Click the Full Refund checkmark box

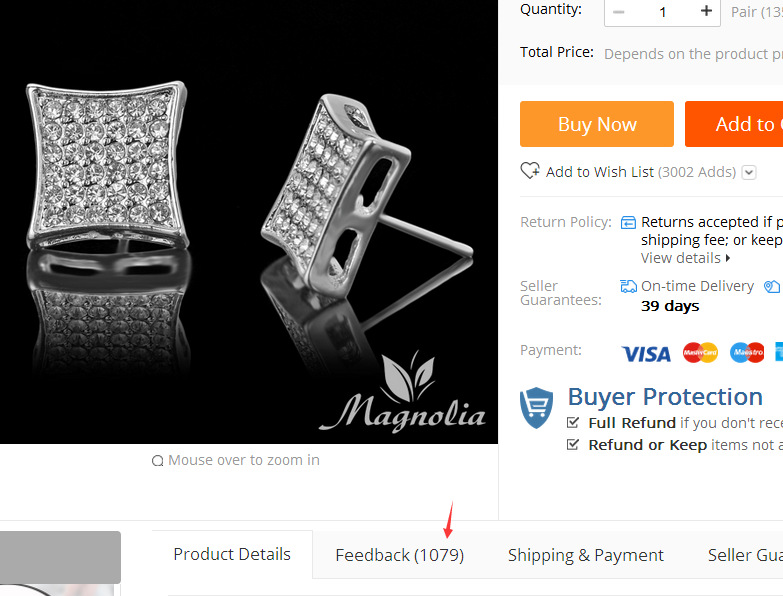(x=573, y=423)
